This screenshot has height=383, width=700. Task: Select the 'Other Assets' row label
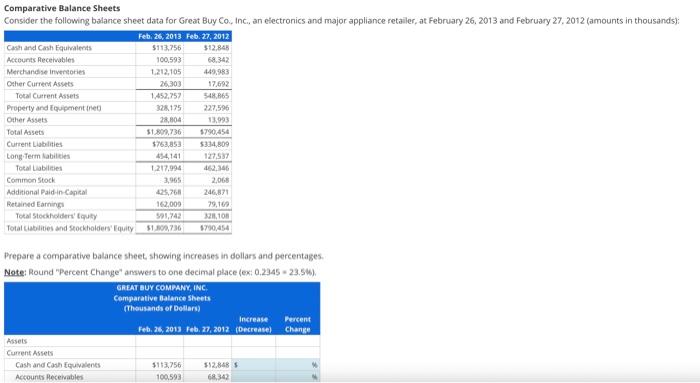pos(27,120)
